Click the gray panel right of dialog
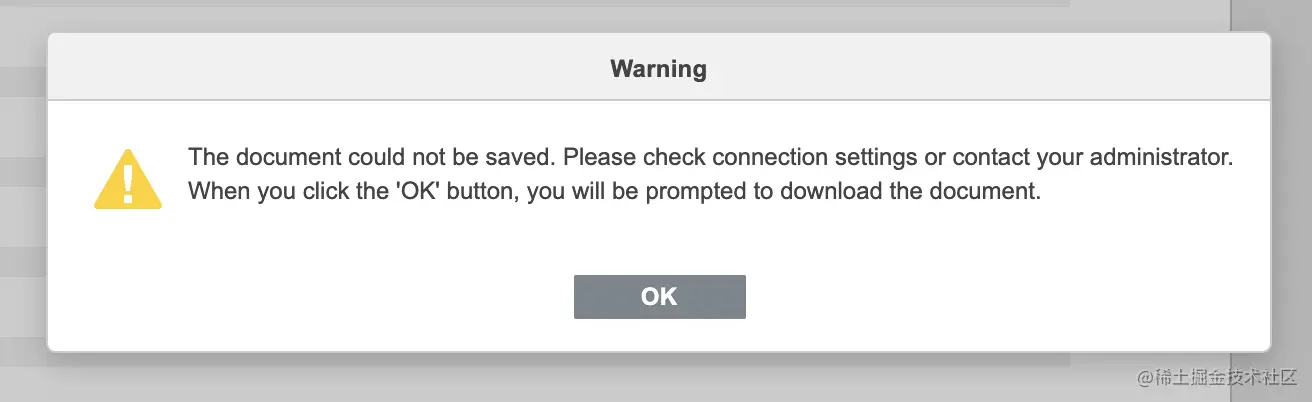 click(x=1292, y=200)
